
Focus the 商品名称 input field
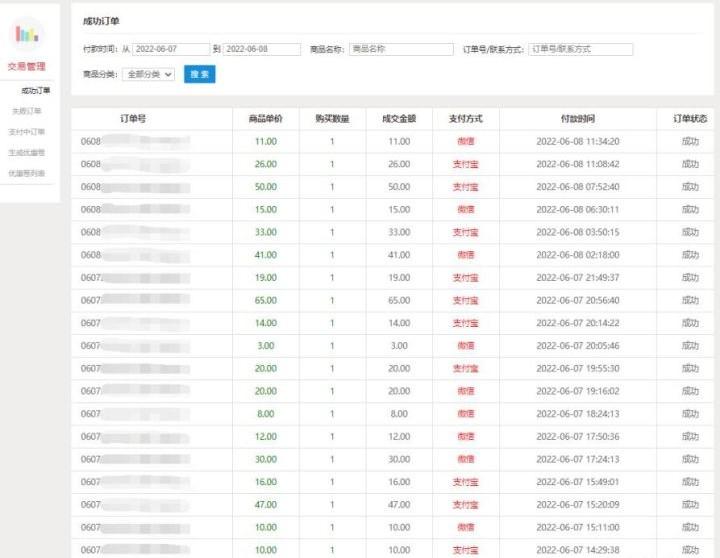401,49
